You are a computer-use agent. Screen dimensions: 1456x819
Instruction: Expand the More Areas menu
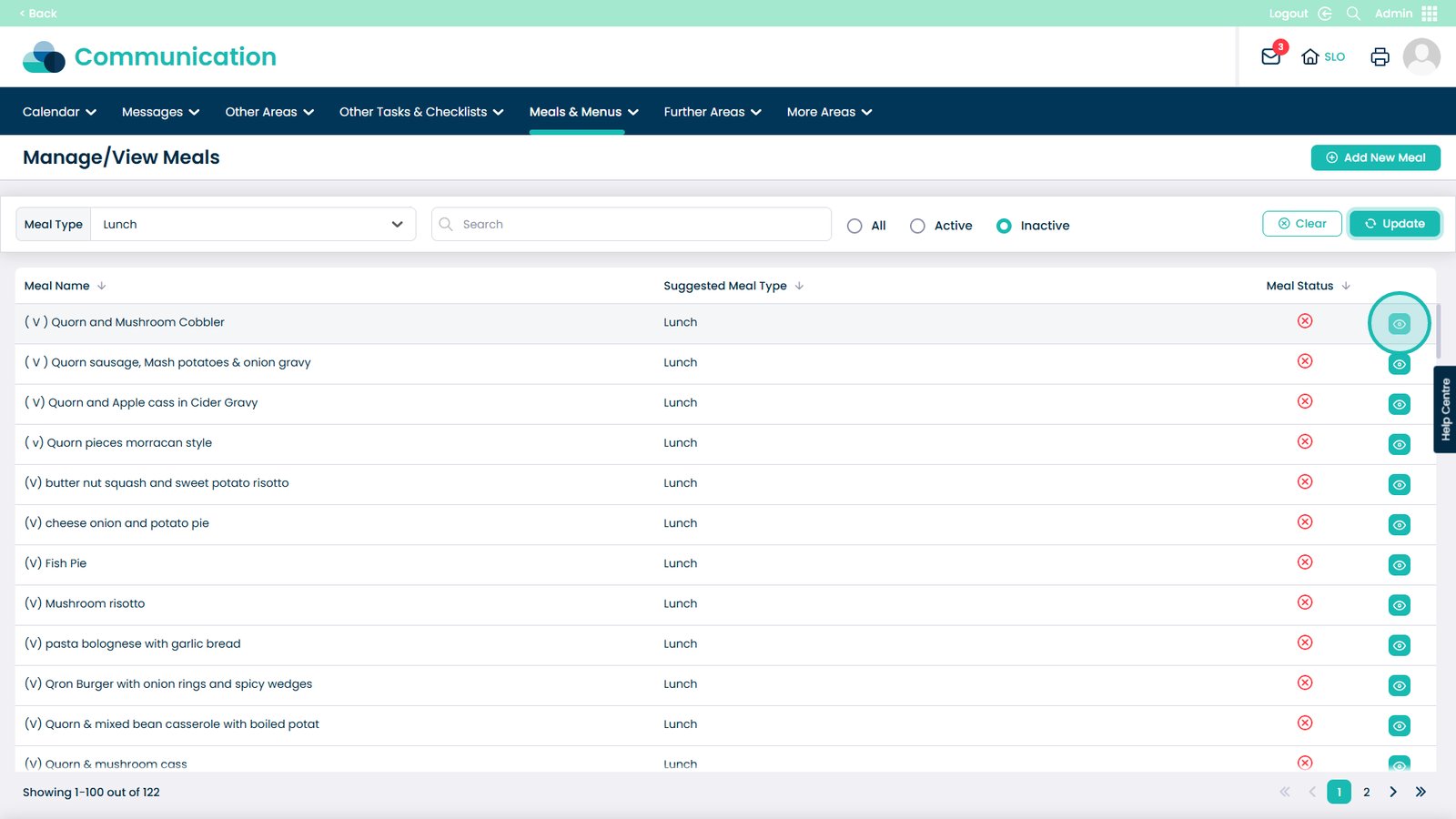[x=829, y=112]
